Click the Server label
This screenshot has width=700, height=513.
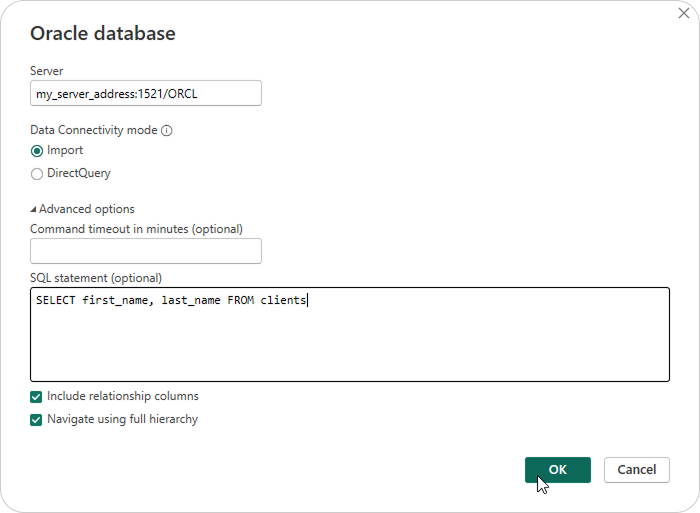coord(46,71)
